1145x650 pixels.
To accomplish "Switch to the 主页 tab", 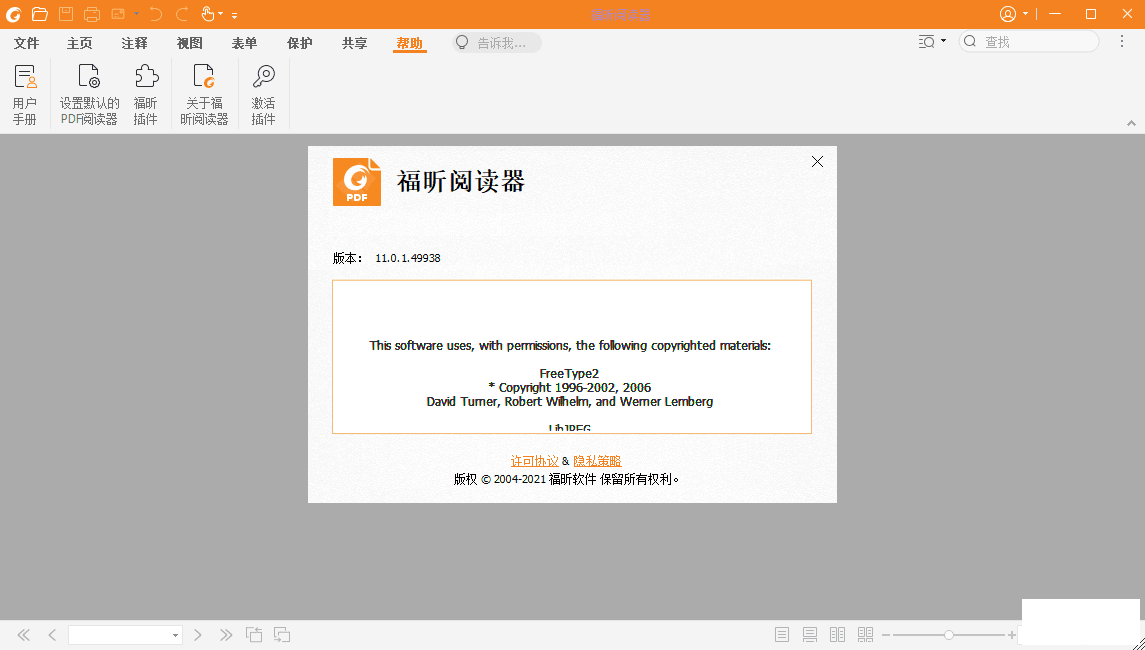I will 80,43.
